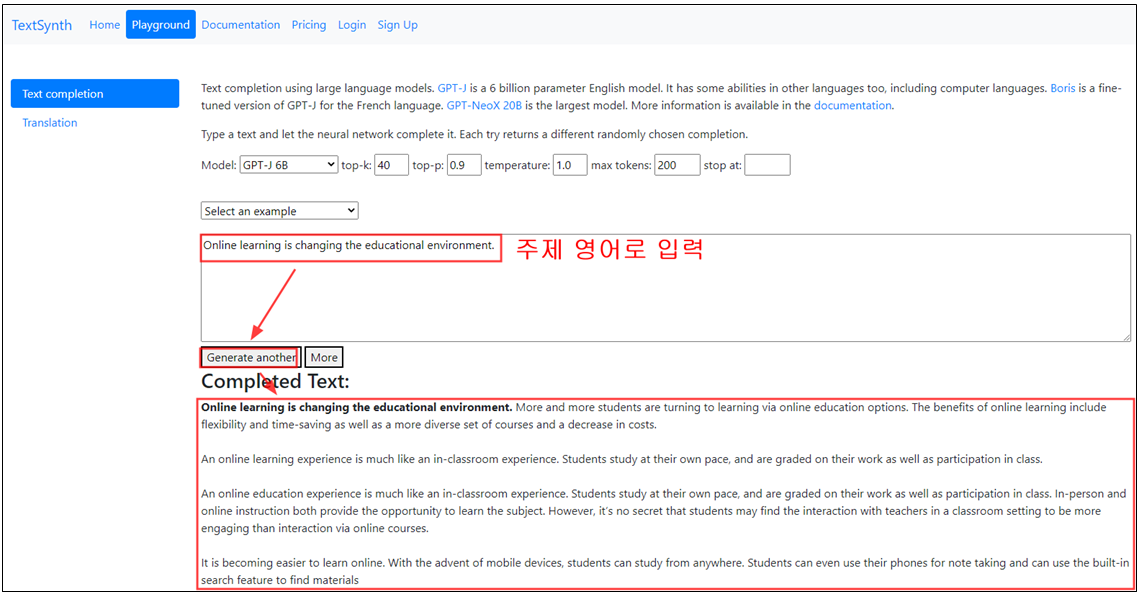Screen dimensions: 1142x597
Task: Click the empty stop at field
Action: pos(767,165)
